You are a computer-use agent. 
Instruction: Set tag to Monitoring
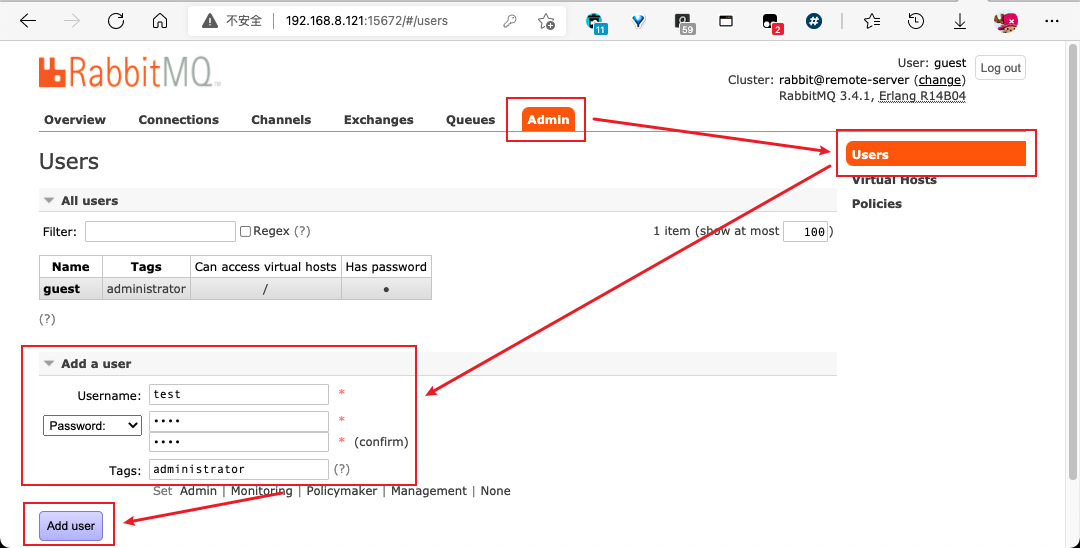click(261, 491)
